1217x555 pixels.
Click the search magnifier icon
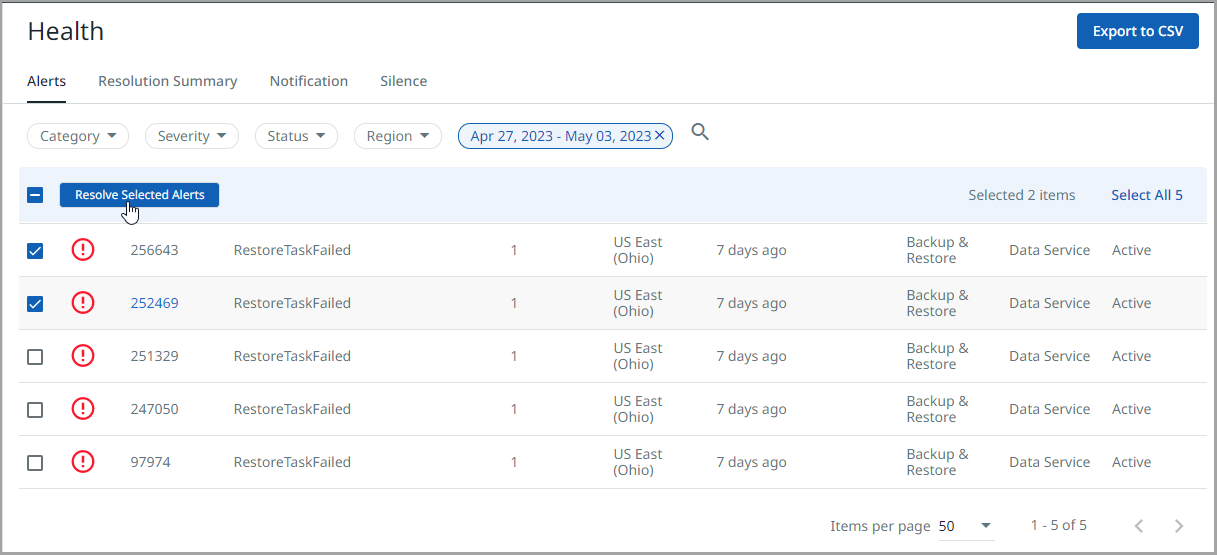[700, 132]
